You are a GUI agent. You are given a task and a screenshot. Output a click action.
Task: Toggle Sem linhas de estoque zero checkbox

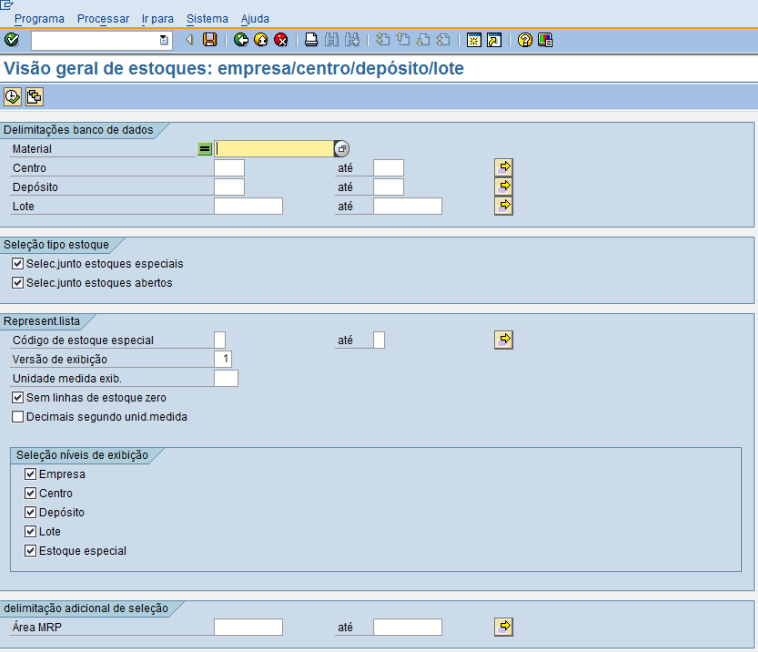(18, 398)
